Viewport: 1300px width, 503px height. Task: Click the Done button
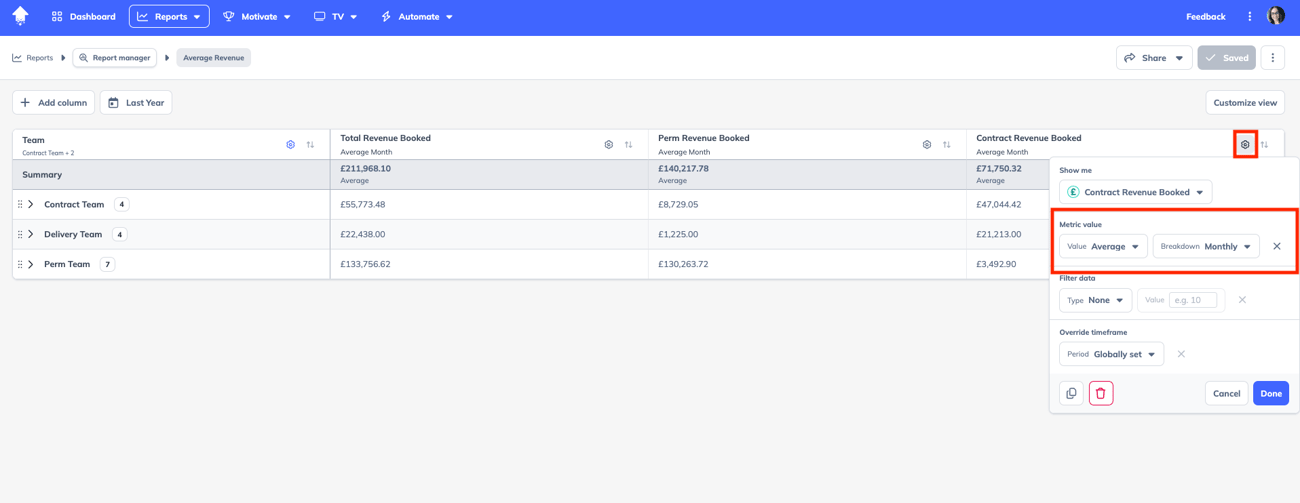[x=1270, y=393]
